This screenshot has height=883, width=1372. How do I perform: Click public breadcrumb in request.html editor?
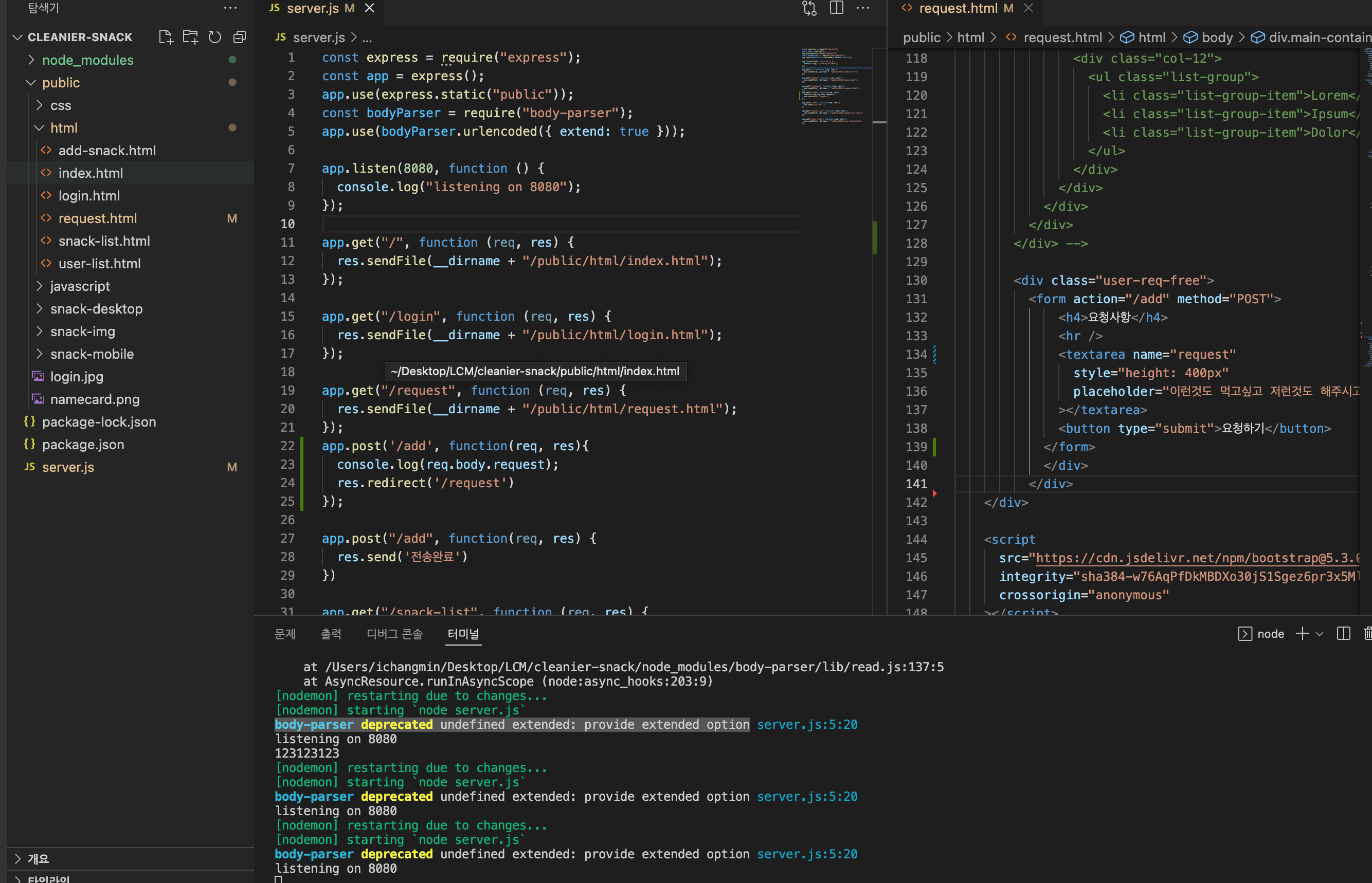(921, 38)
